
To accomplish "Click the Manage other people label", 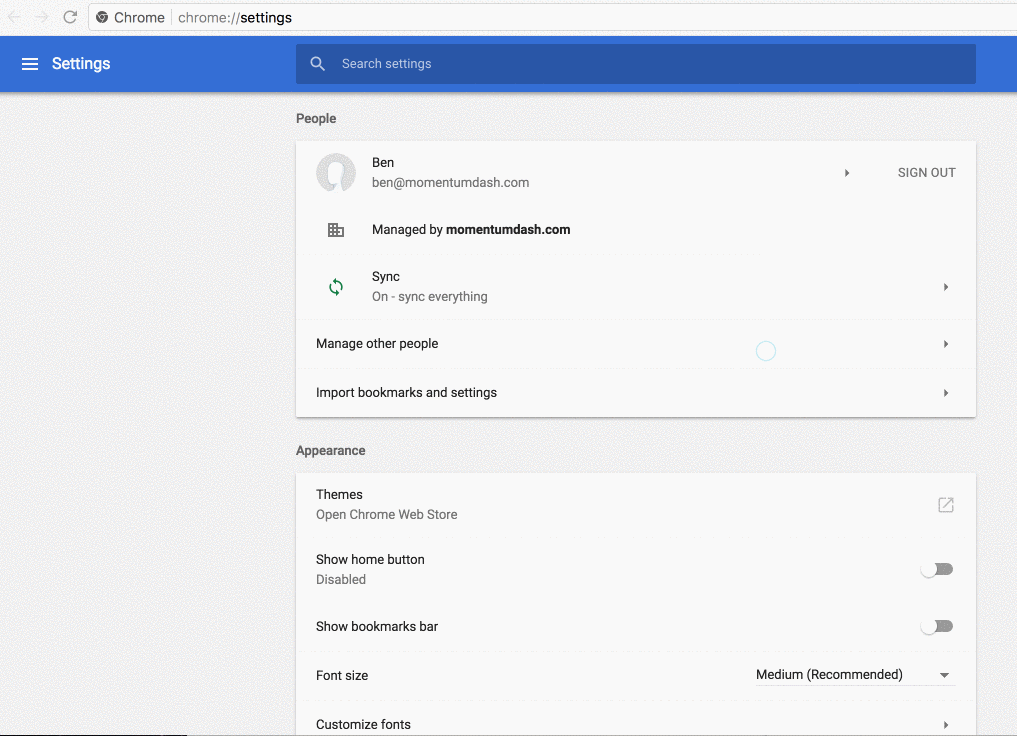I will pos(377,344).
